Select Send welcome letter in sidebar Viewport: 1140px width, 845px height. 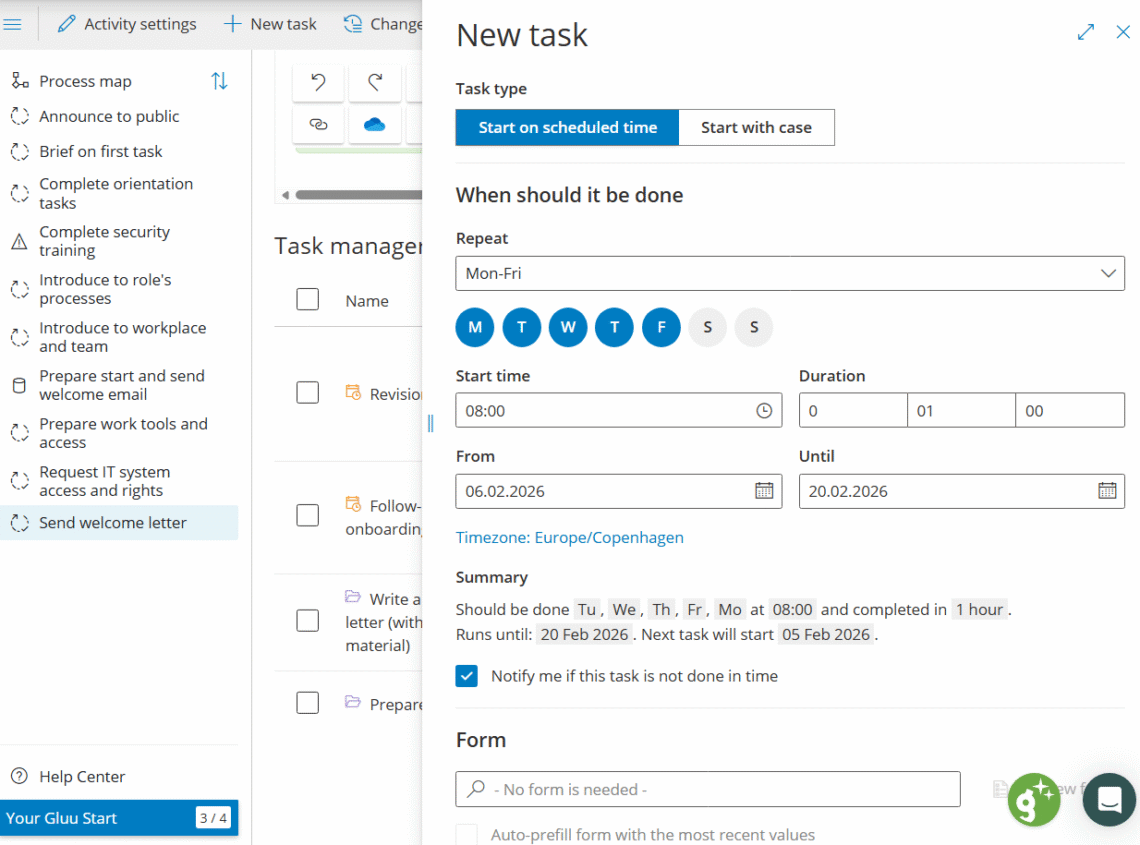point(113,522)
